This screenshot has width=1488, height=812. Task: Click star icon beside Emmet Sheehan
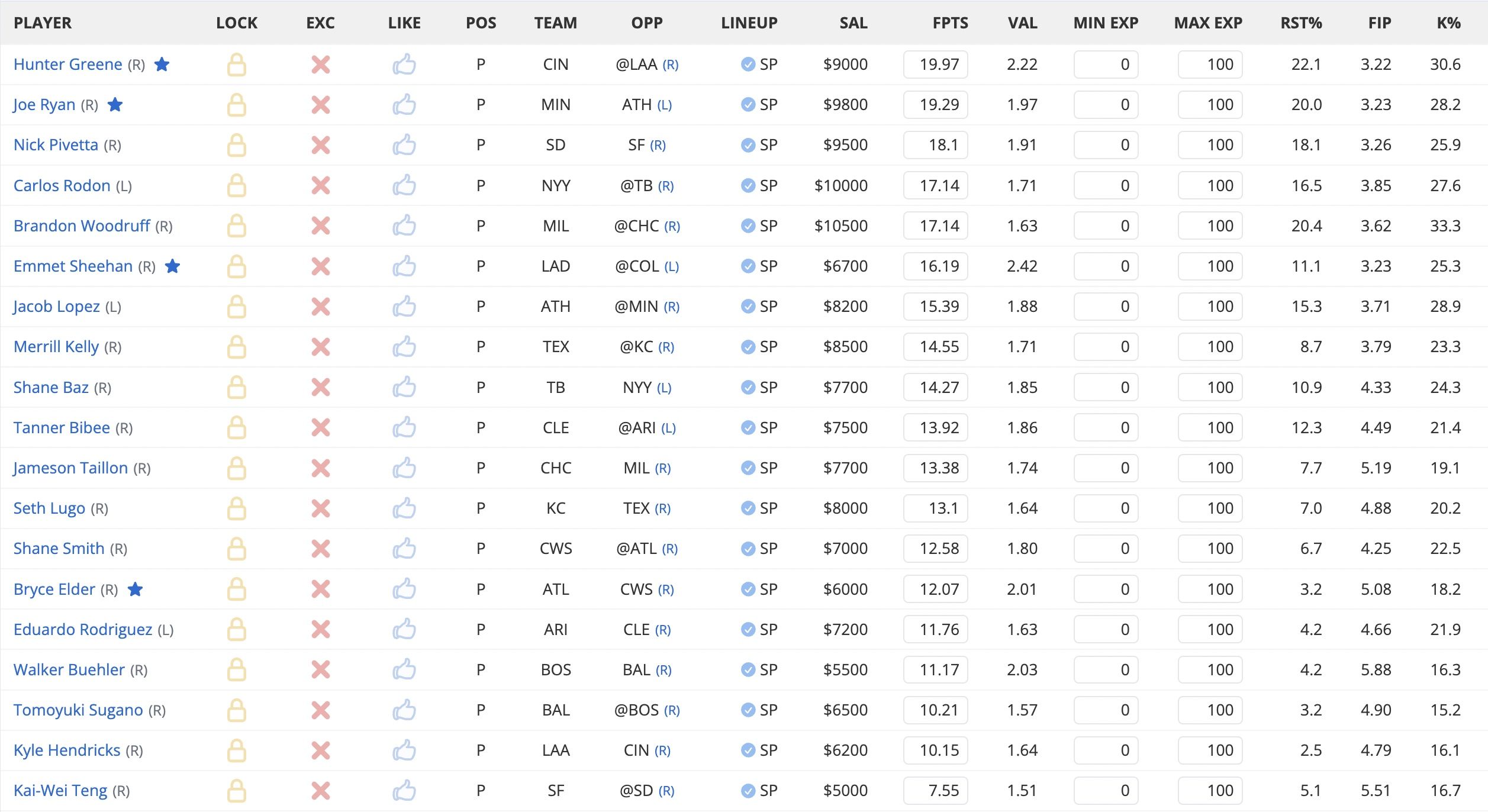[x=173, y=266]
